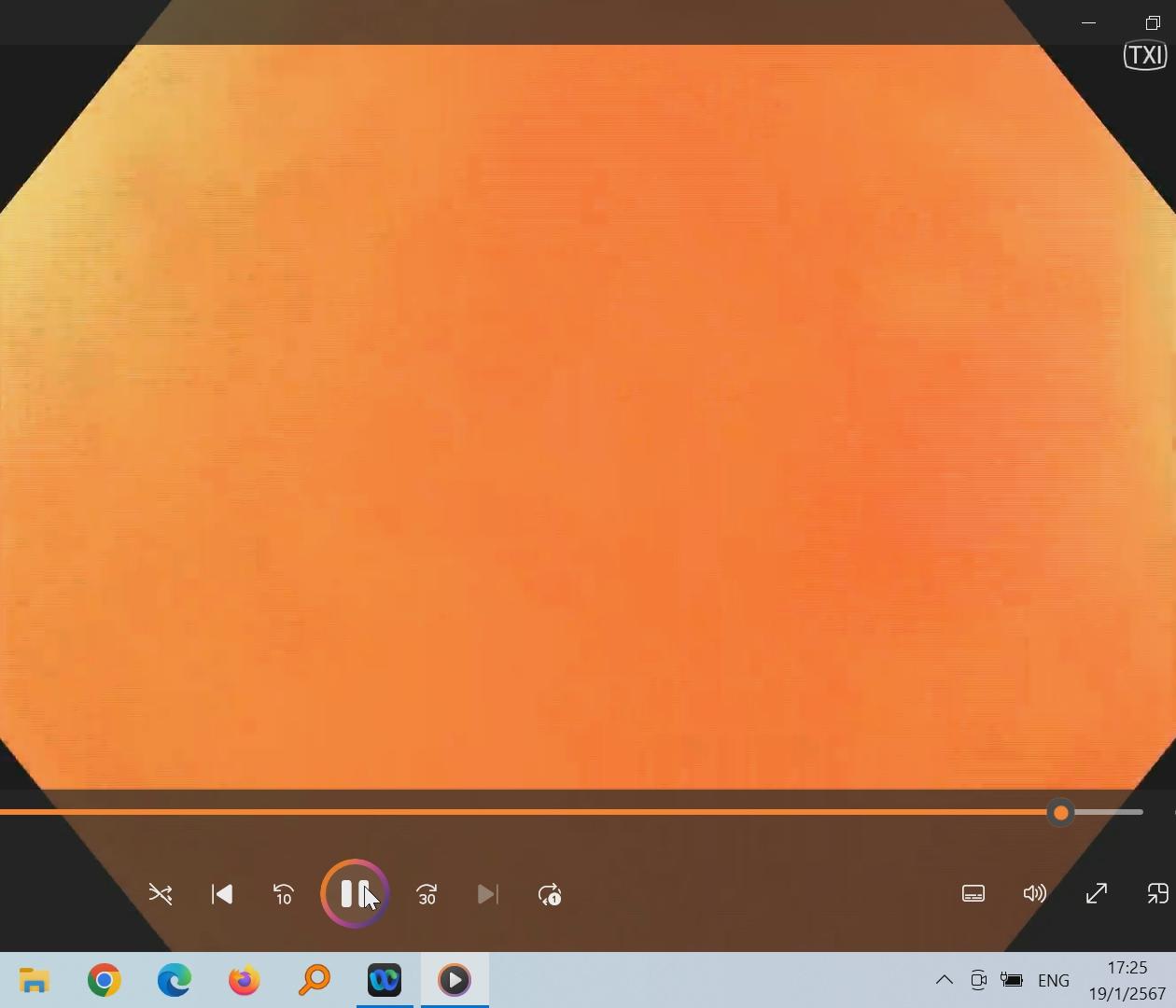Toggle shuffle playback
The width and height of the screenshot is (1176, 1008).
(x=161, y=895)
